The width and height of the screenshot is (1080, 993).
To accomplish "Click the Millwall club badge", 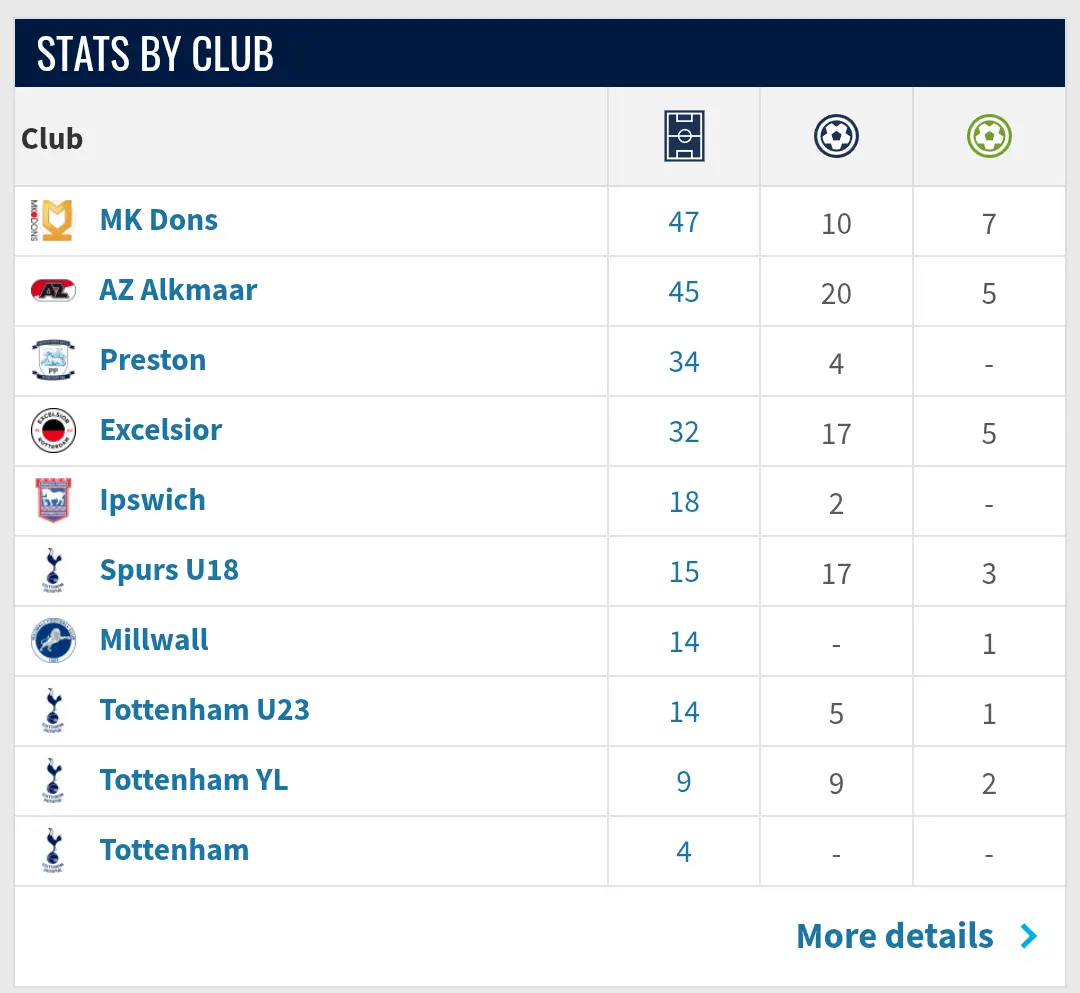I will point(53,641).
